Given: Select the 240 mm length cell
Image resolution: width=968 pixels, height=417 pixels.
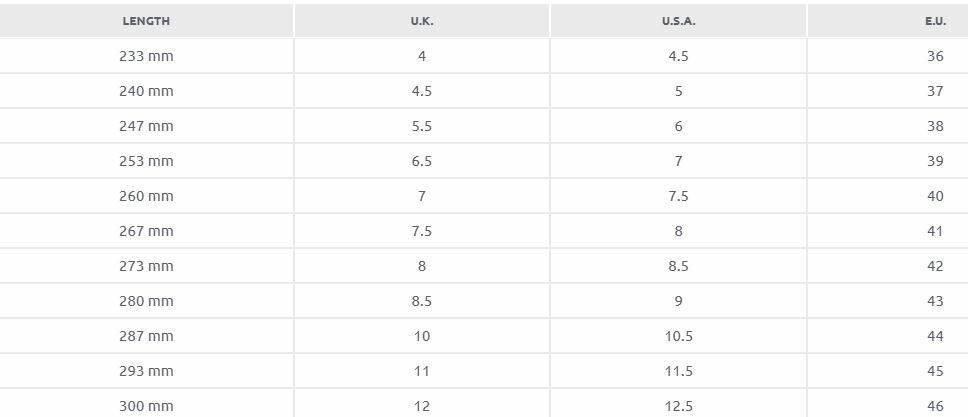Looking at the screenshot, I should (146, 91).
